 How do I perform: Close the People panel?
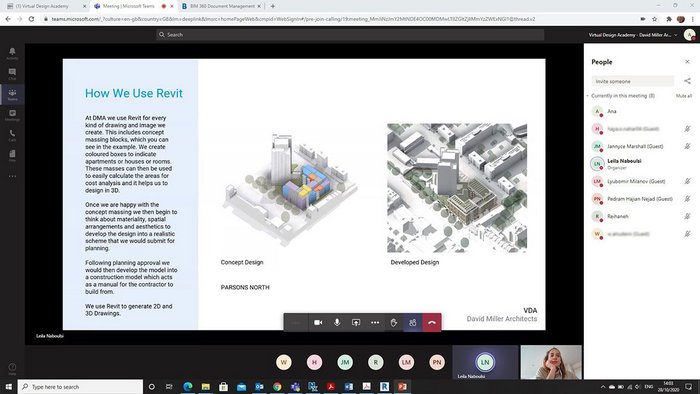[x=687, y=62]
